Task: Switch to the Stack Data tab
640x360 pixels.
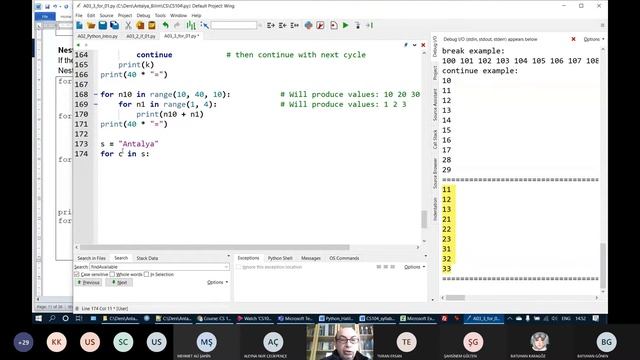Action: coord(147,258)
